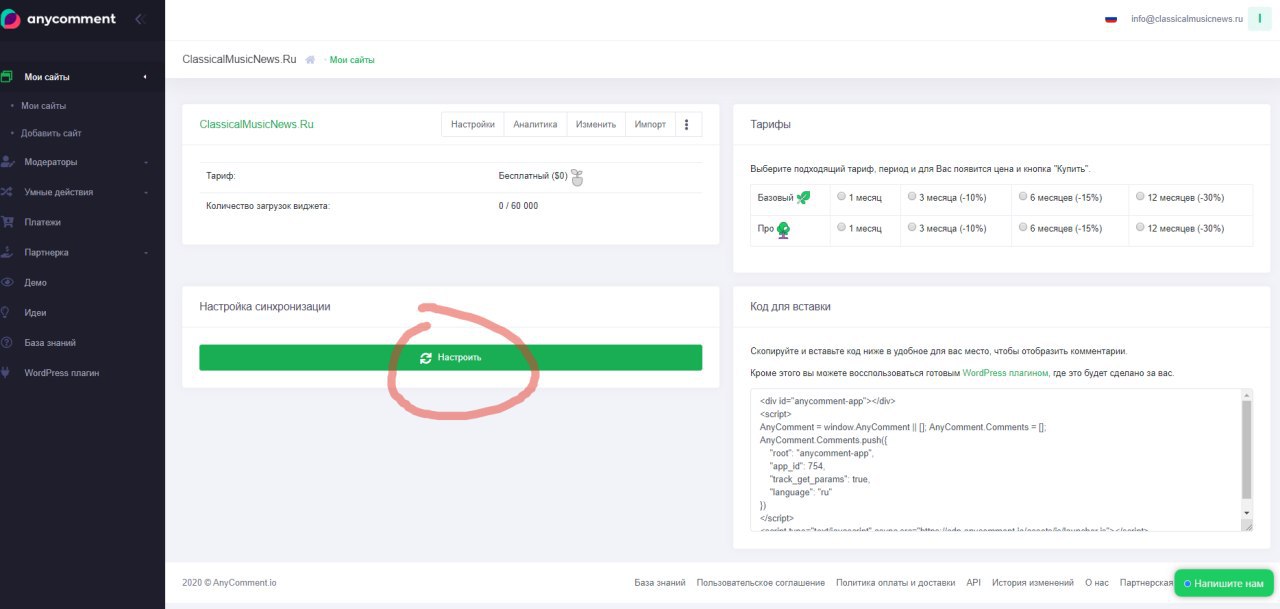Click the Импорт button
Screen dimensions: 1280x609
(650, 124)
